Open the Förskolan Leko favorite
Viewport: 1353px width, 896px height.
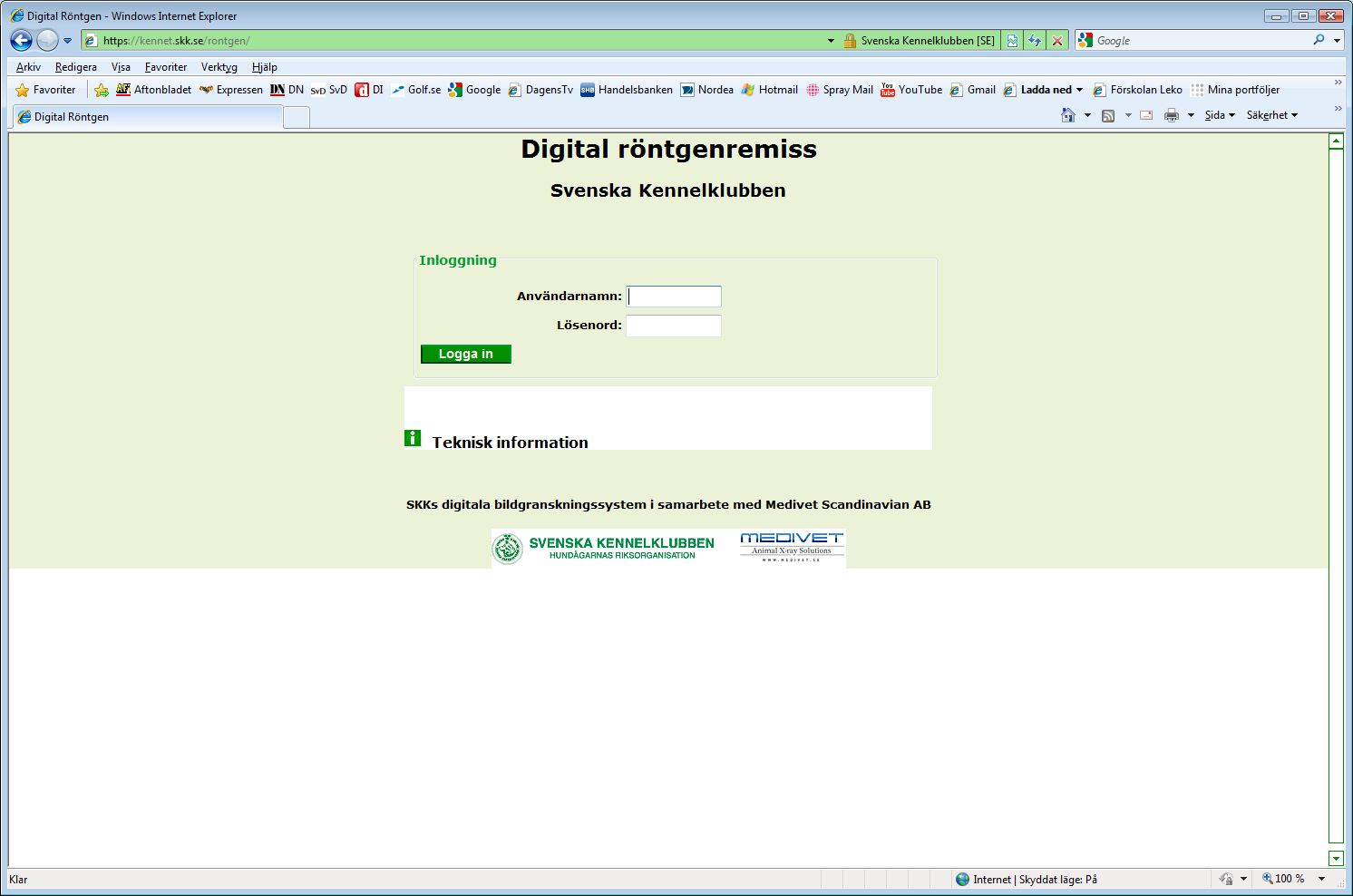pos(1138,90)
